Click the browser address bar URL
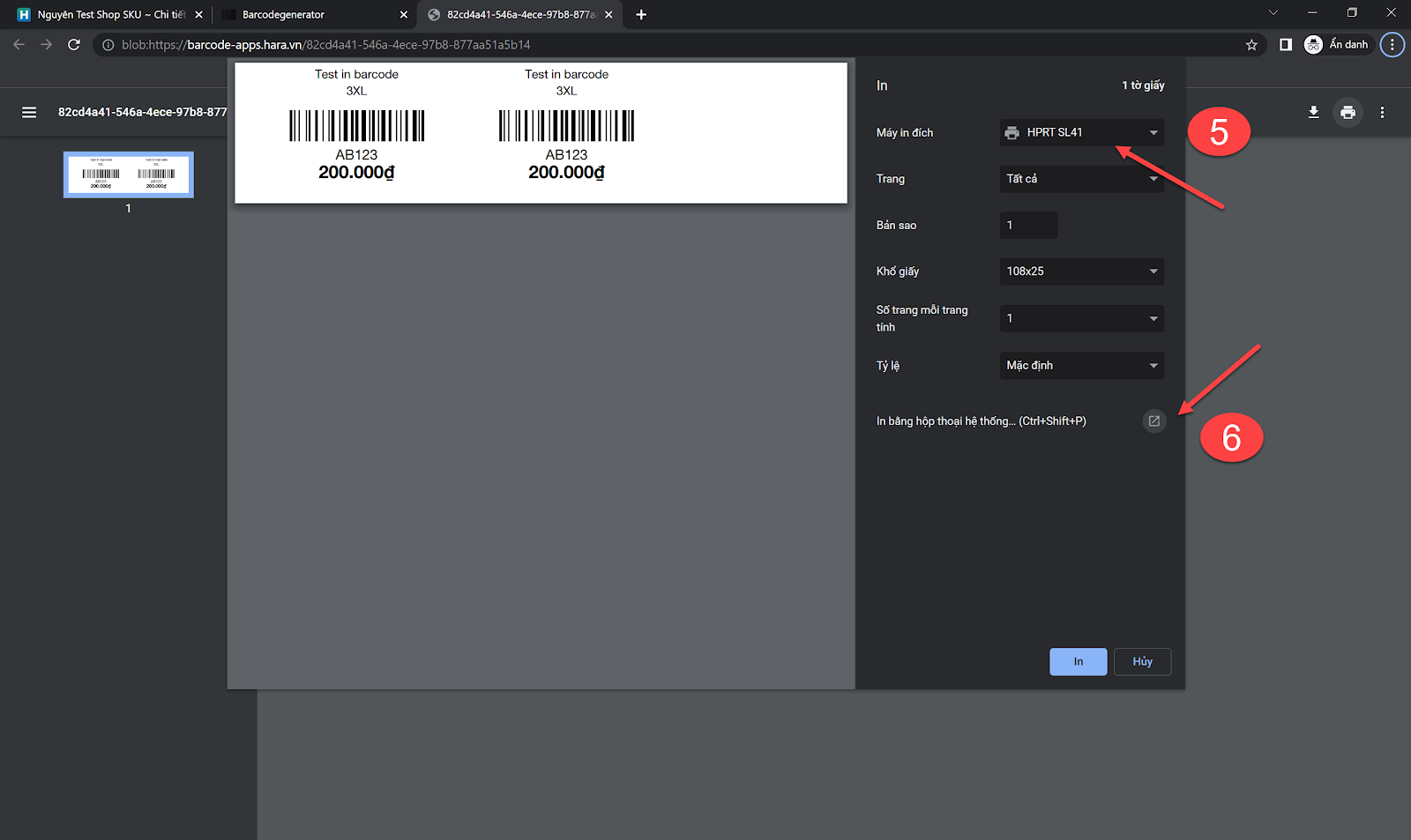Image resolution: width=1411 pixels, height=840 pixels. click(x=326, y=45)
